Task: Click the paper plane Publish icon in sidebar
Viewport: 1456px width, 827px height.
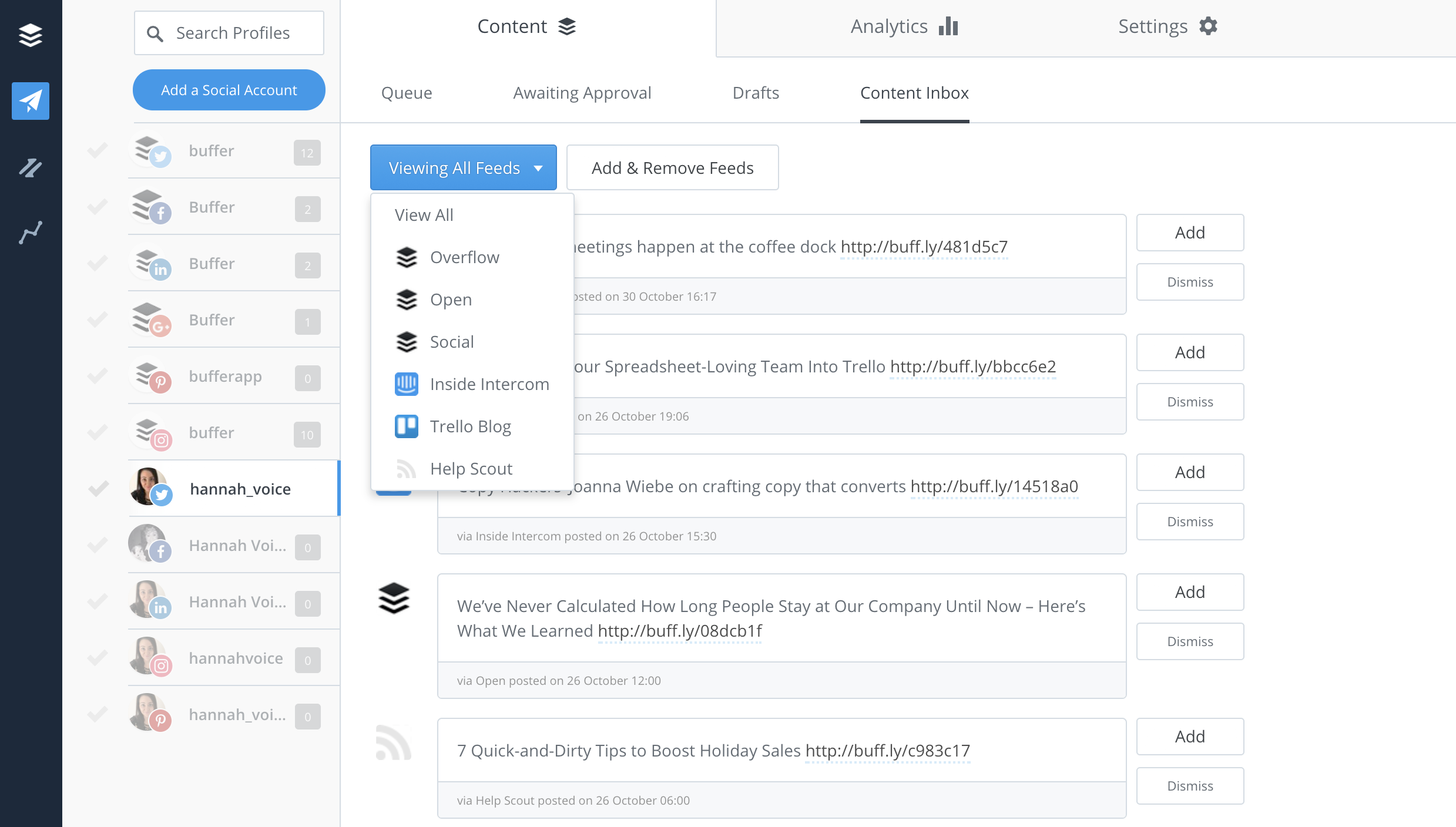Action: pyautogui.click(x=31, y=101)
